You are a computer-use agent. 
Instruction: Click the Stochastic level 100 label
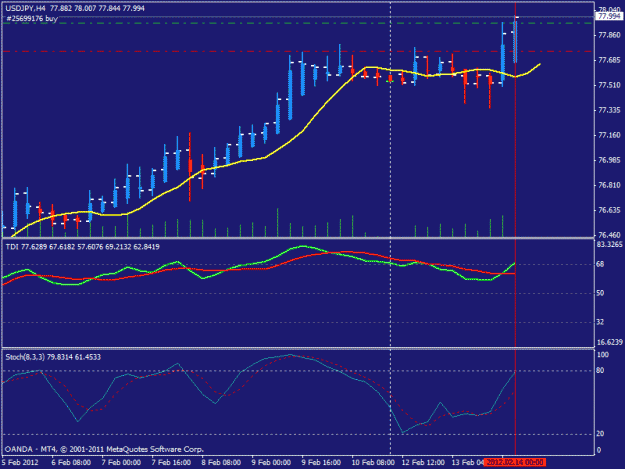603,355
